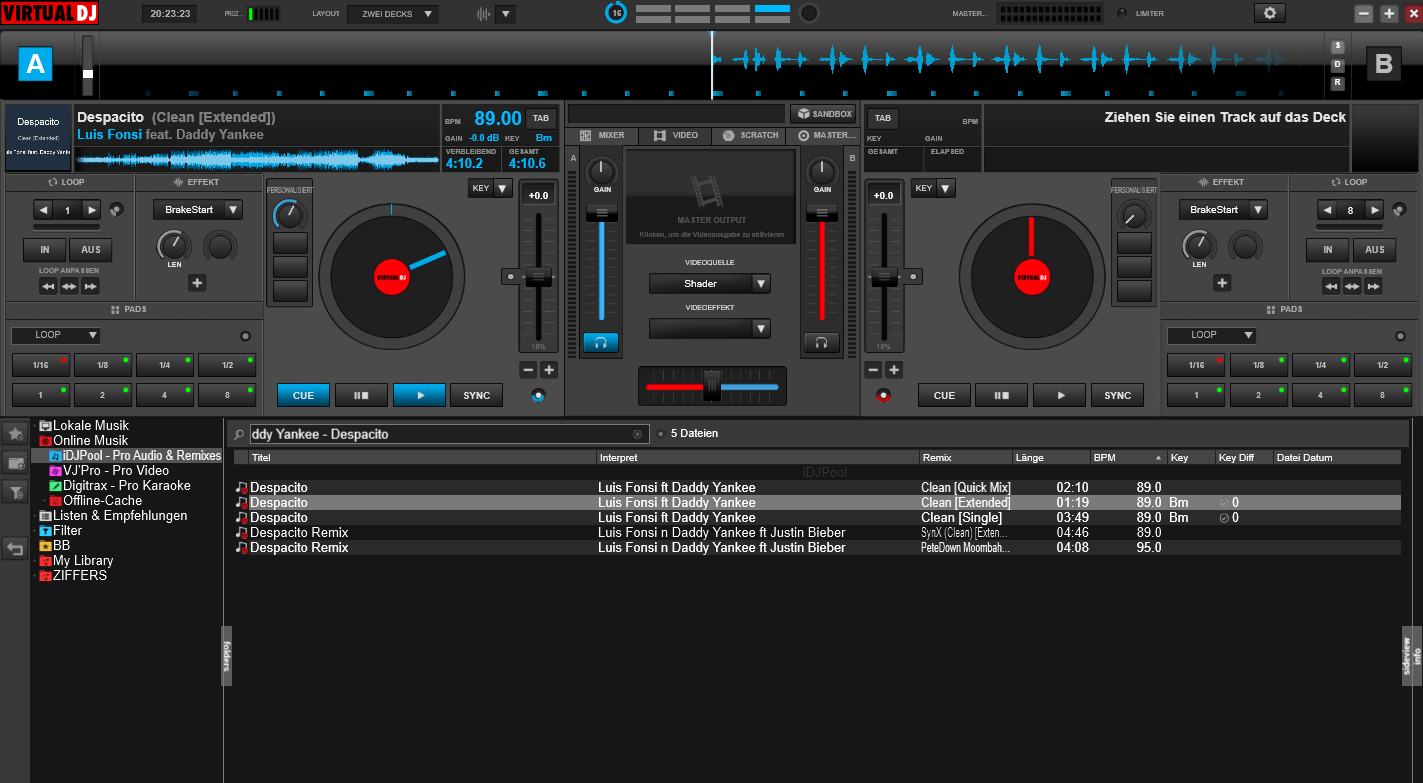Click the left sidebar favorites star icon

point(15,433)
